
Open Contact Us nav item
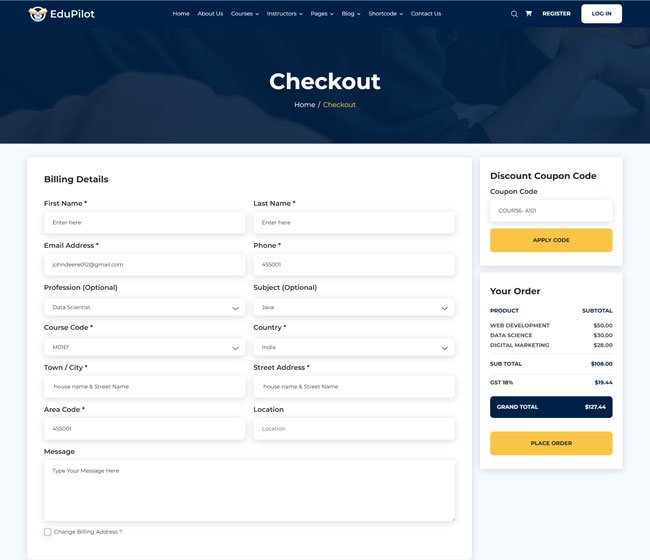426,14
